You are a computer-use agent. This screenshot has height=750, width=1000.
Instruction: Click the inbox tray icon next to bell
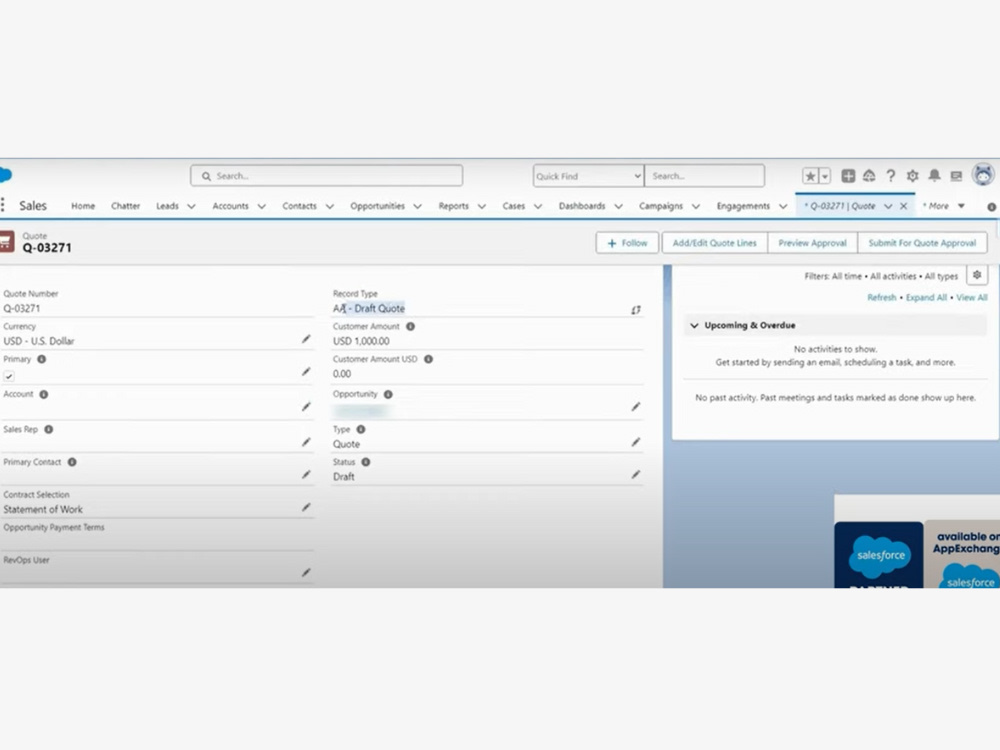(955, 176)
